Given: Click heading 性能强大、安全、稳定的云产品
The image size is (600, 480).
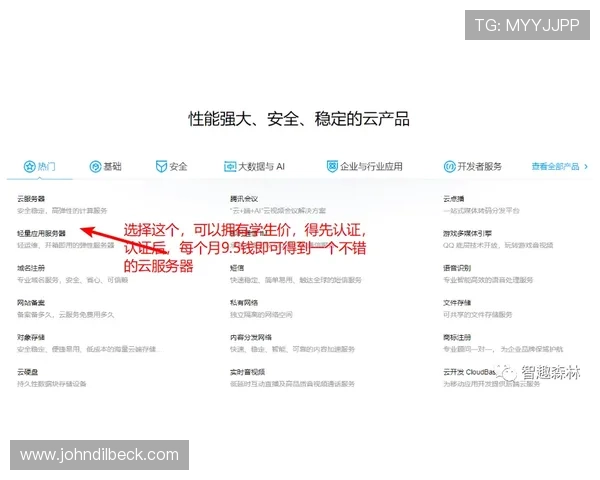Looking at the screenshot, I should [299, 119].
